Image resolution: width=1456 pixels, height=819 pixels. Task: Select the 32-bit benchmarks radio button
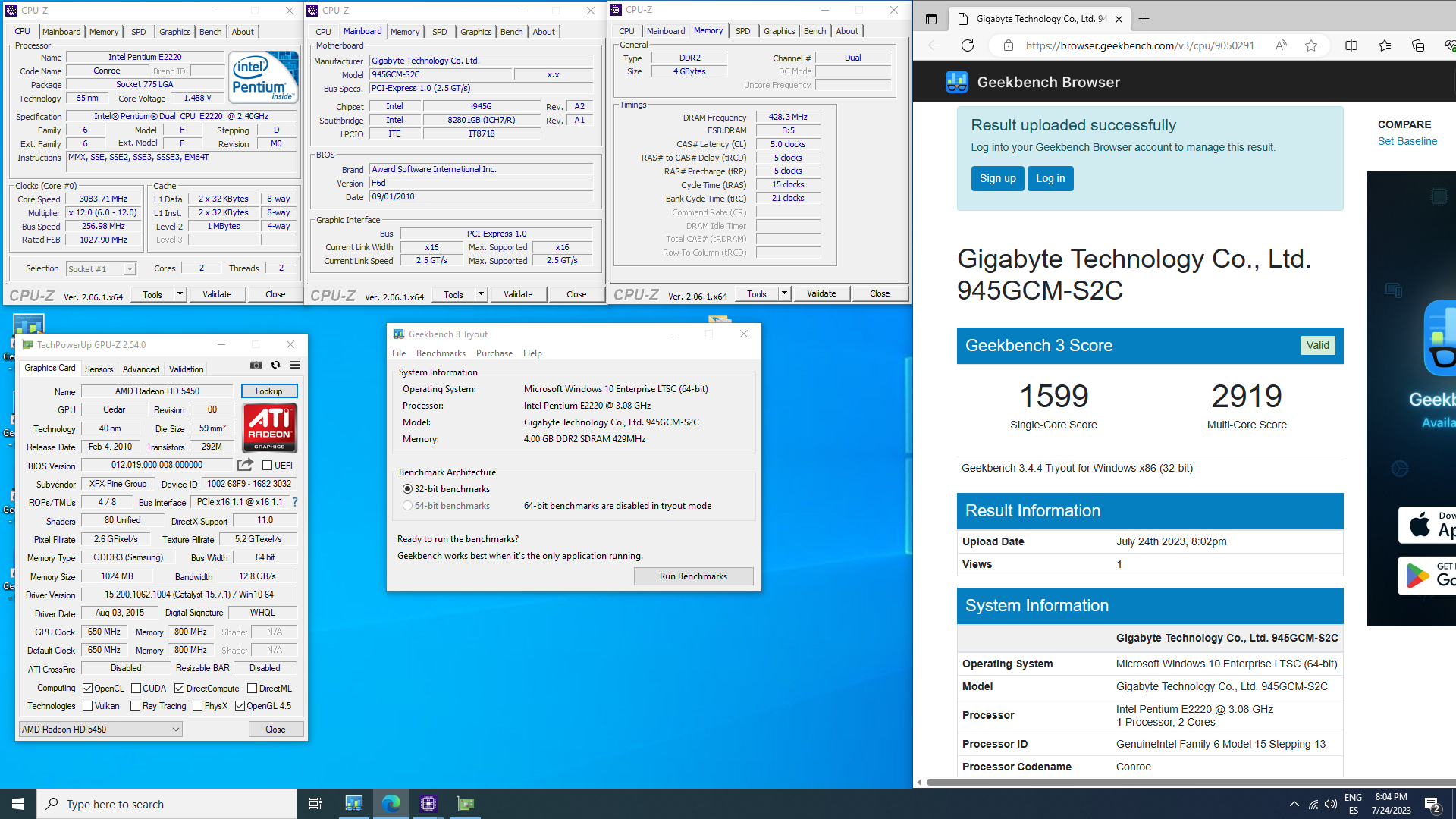tap(408, 489)
